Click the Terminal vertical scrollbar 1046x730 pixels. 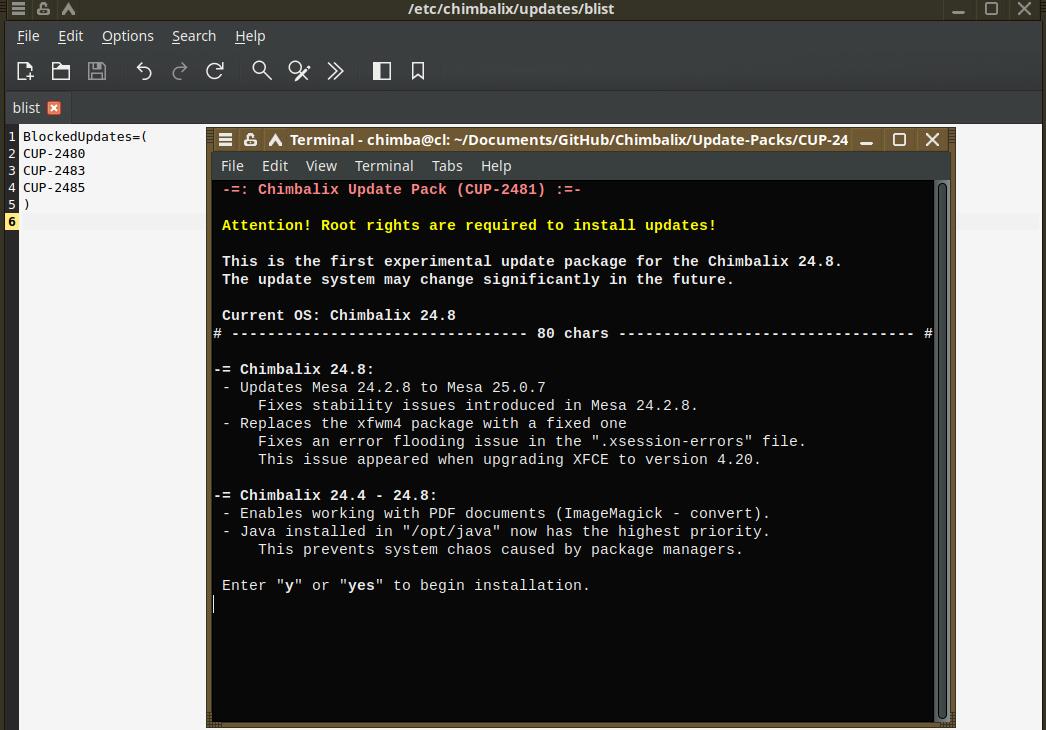pyautogui.click(x=942, y=450)
